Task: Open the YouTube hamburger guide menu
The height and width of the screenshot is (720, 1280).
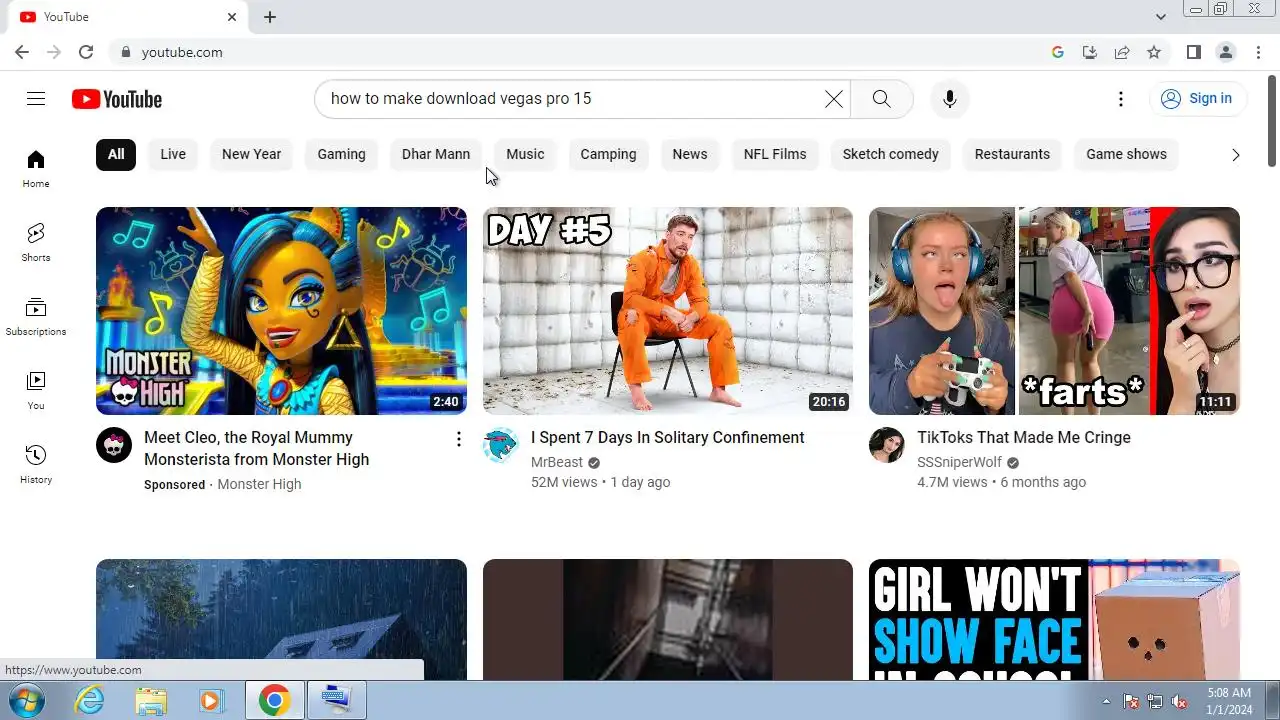Action: 36,98
